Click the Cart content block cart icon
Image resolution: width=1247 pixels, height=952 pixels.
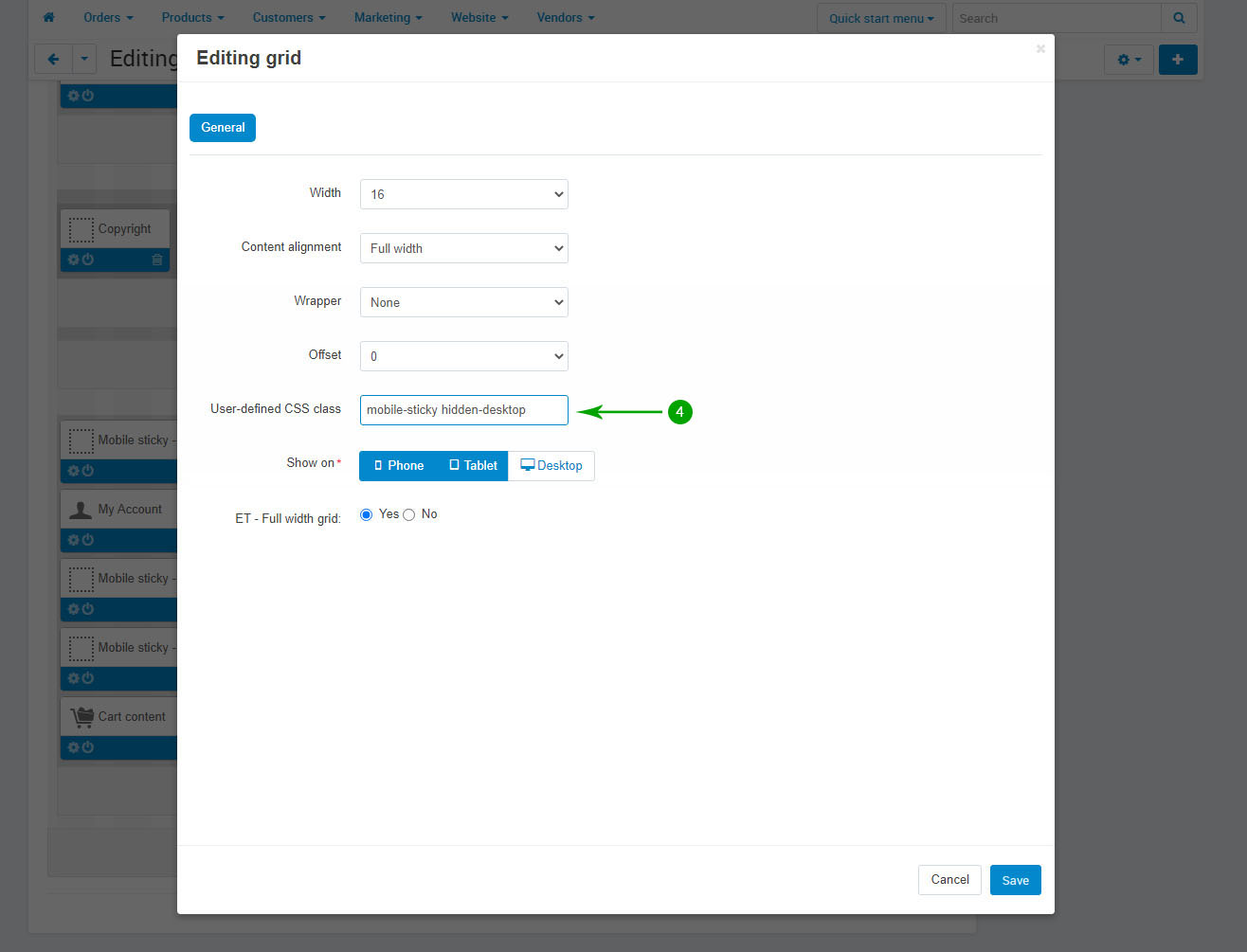[81, 717]
